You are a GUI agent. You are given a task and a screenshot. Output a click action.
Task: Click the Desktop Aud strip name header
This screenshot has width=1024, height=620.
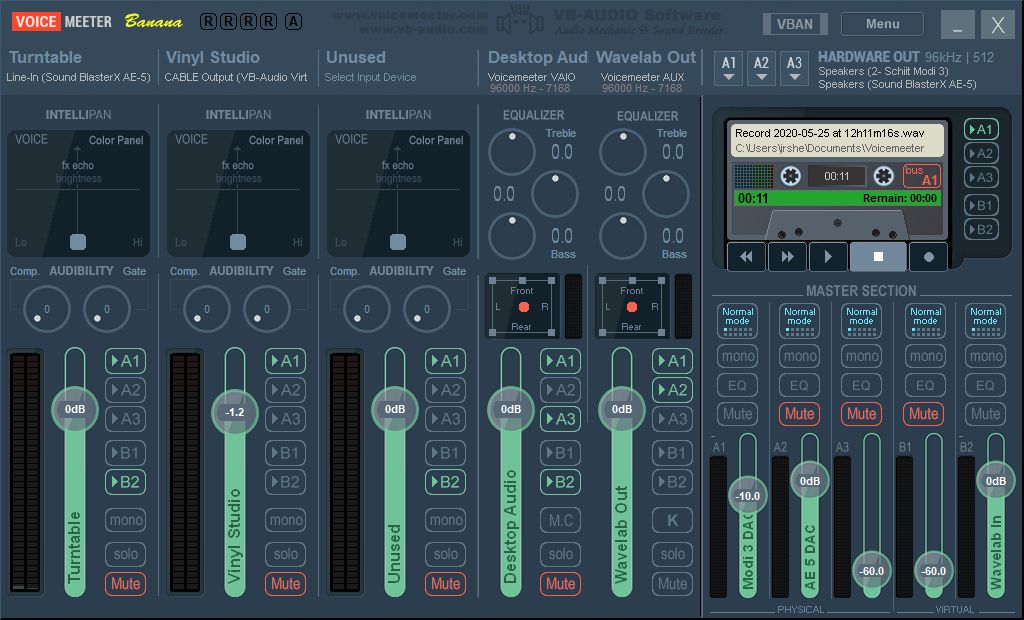pyautogui.click(x=537, y=57)
